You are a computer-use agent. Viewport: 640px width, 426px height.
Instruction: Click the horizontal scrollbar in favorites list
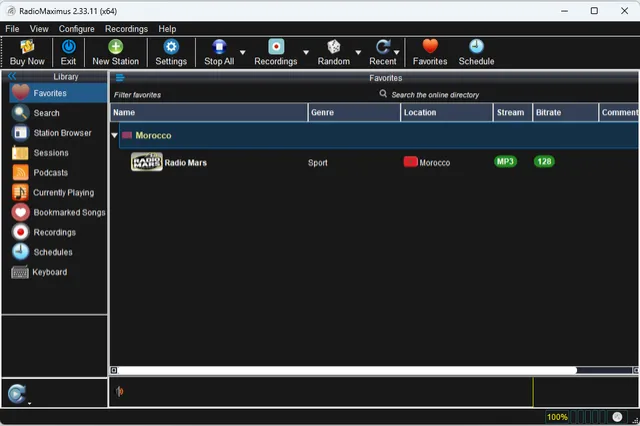coord(347,371)
